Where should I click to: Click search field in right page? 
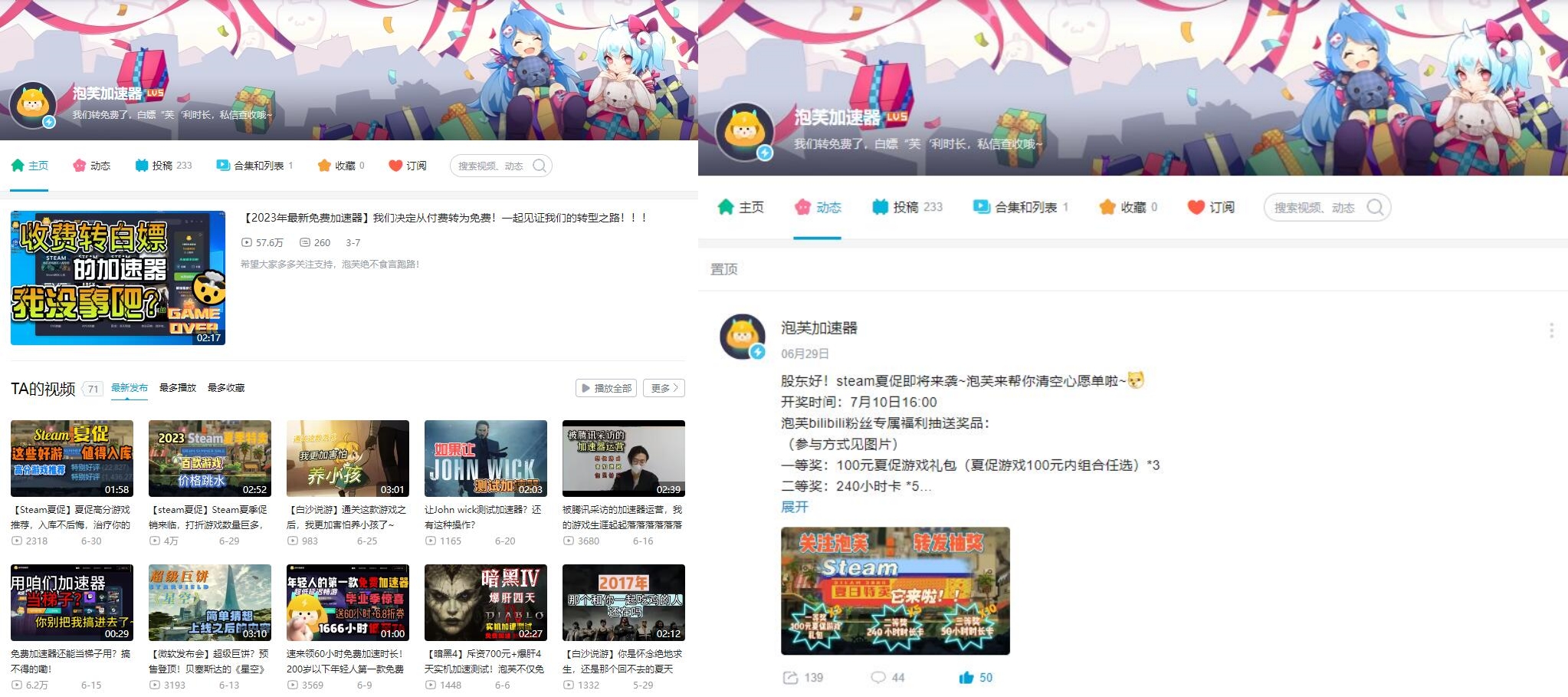(x=1327, y=207)
